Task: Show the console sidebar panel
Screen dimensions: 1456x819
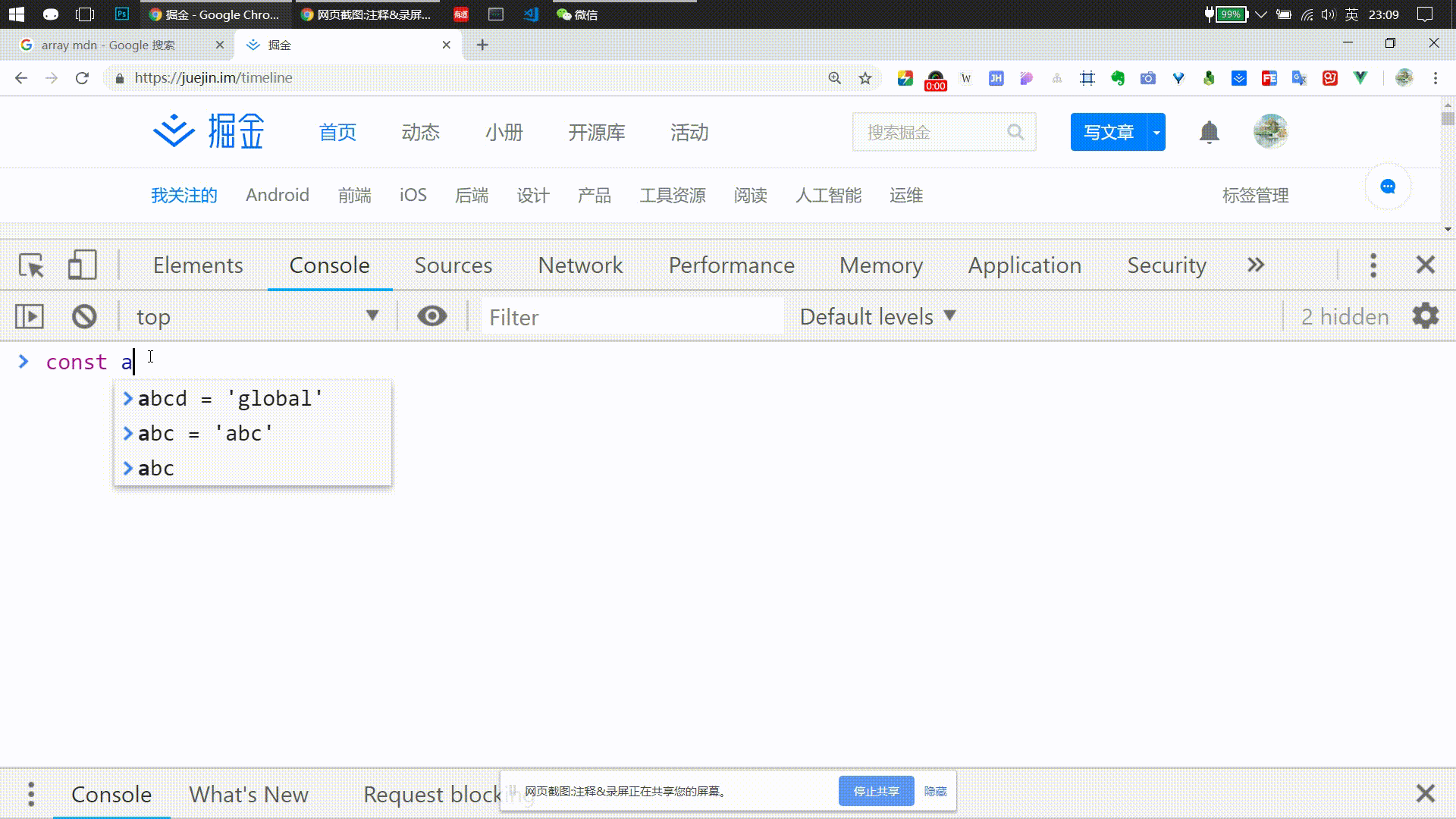Action: click(x=30, y=316)
